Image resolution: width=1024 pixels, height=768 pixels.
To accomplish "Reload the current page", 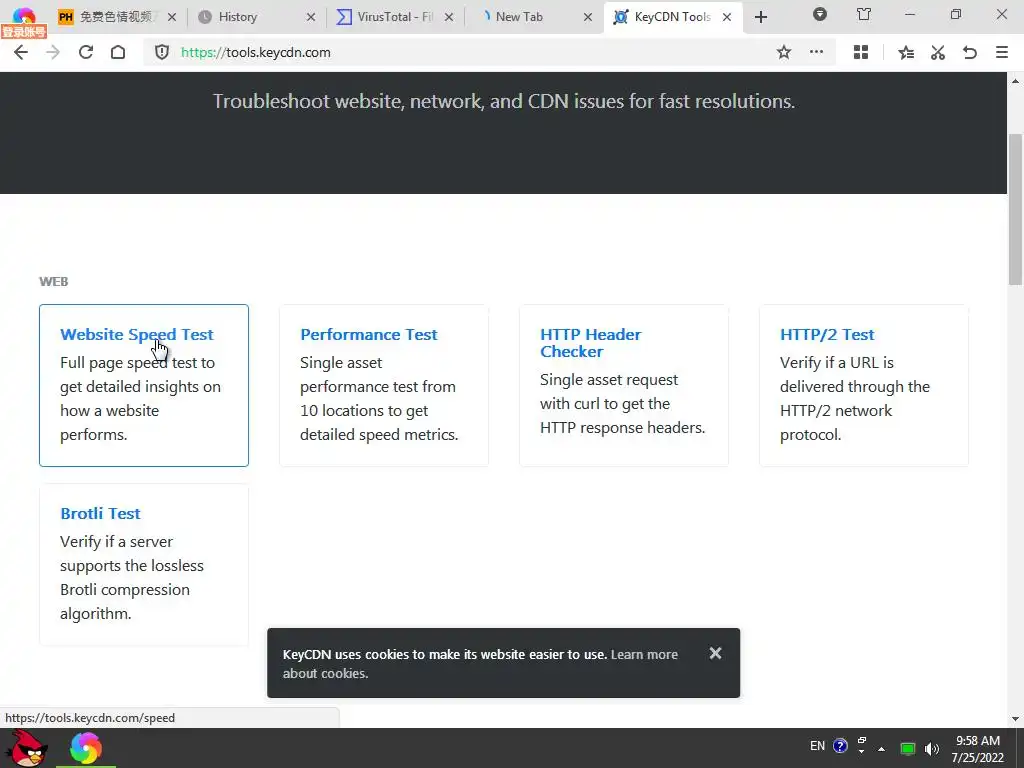I will tap(86, 52).
